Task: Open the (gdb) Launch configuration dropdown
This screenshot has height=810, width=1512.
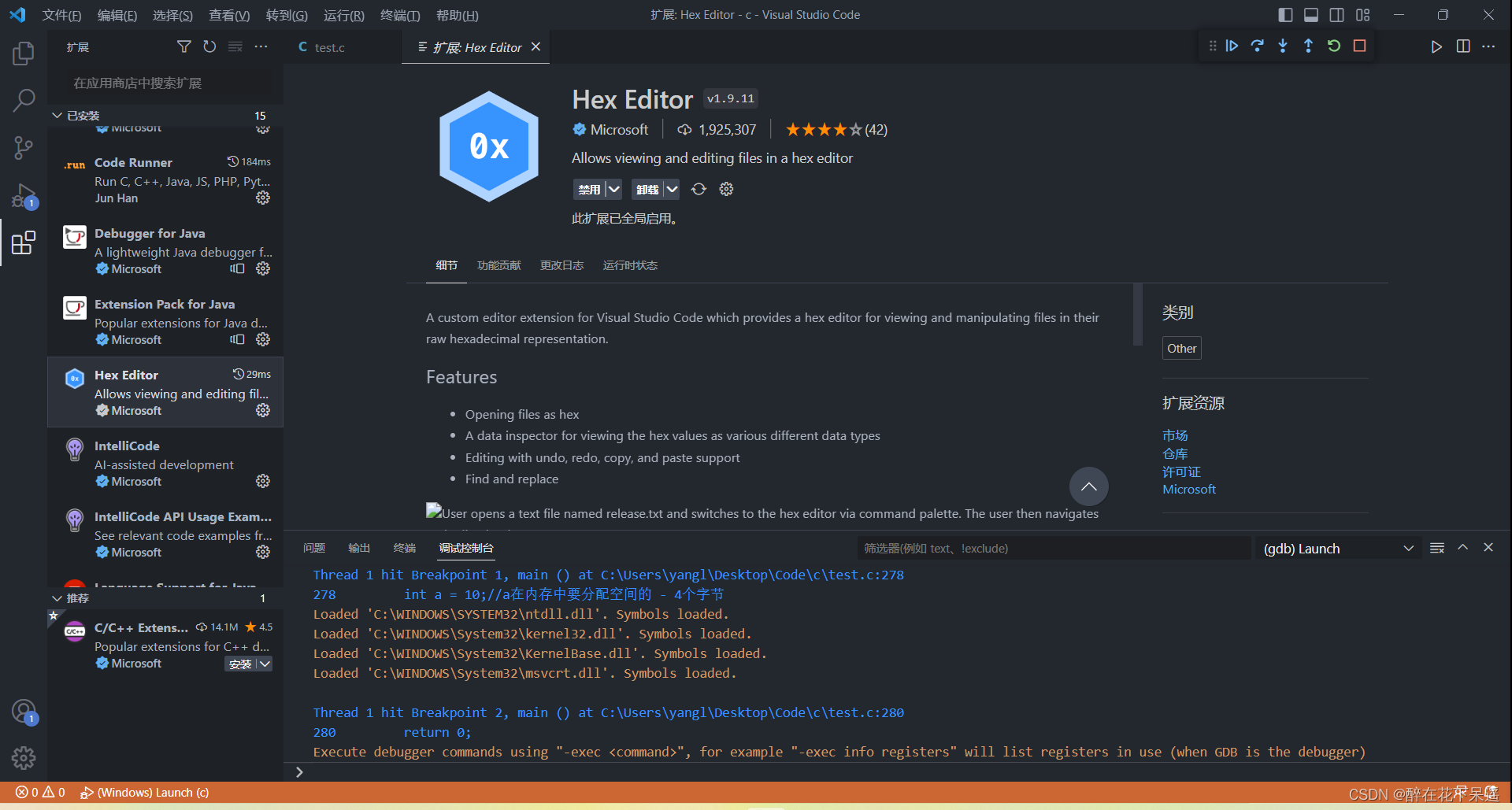Action: point(1408,548)
